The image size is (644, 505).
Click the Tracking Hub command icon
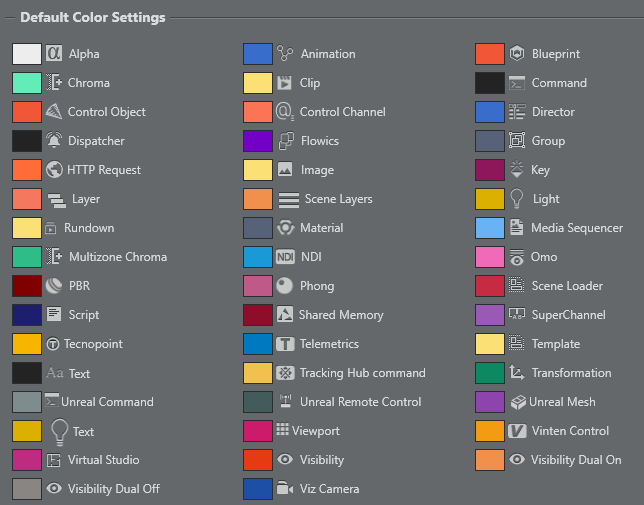[285, 372]
